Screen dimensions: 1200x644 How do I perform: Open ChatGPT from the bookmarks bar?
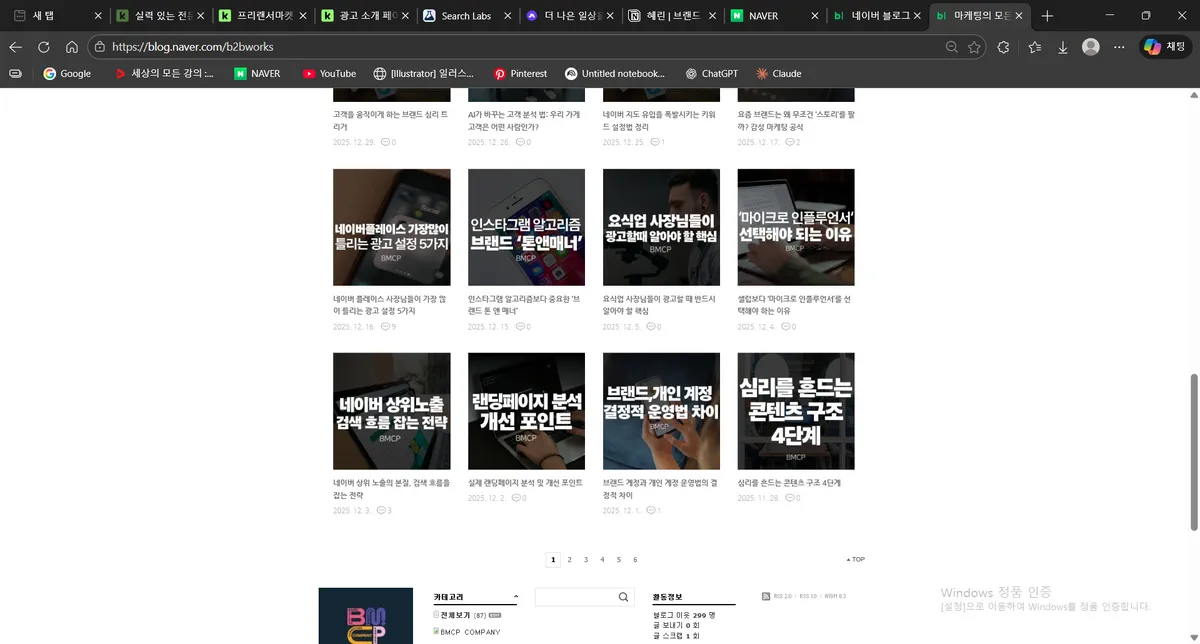click(x=712, y=73)
